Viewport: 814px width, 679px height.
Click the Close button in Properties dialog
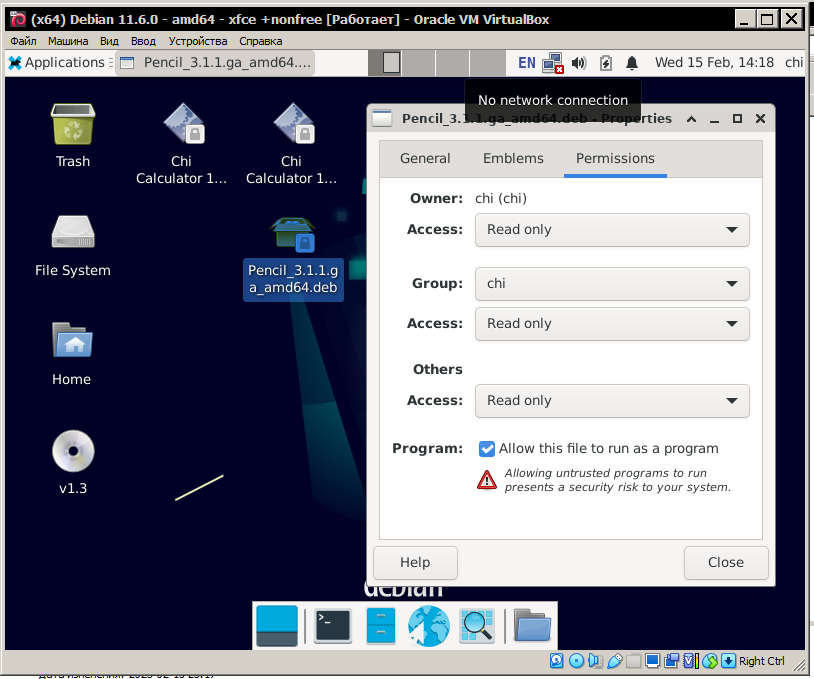(x=726, y=563)
